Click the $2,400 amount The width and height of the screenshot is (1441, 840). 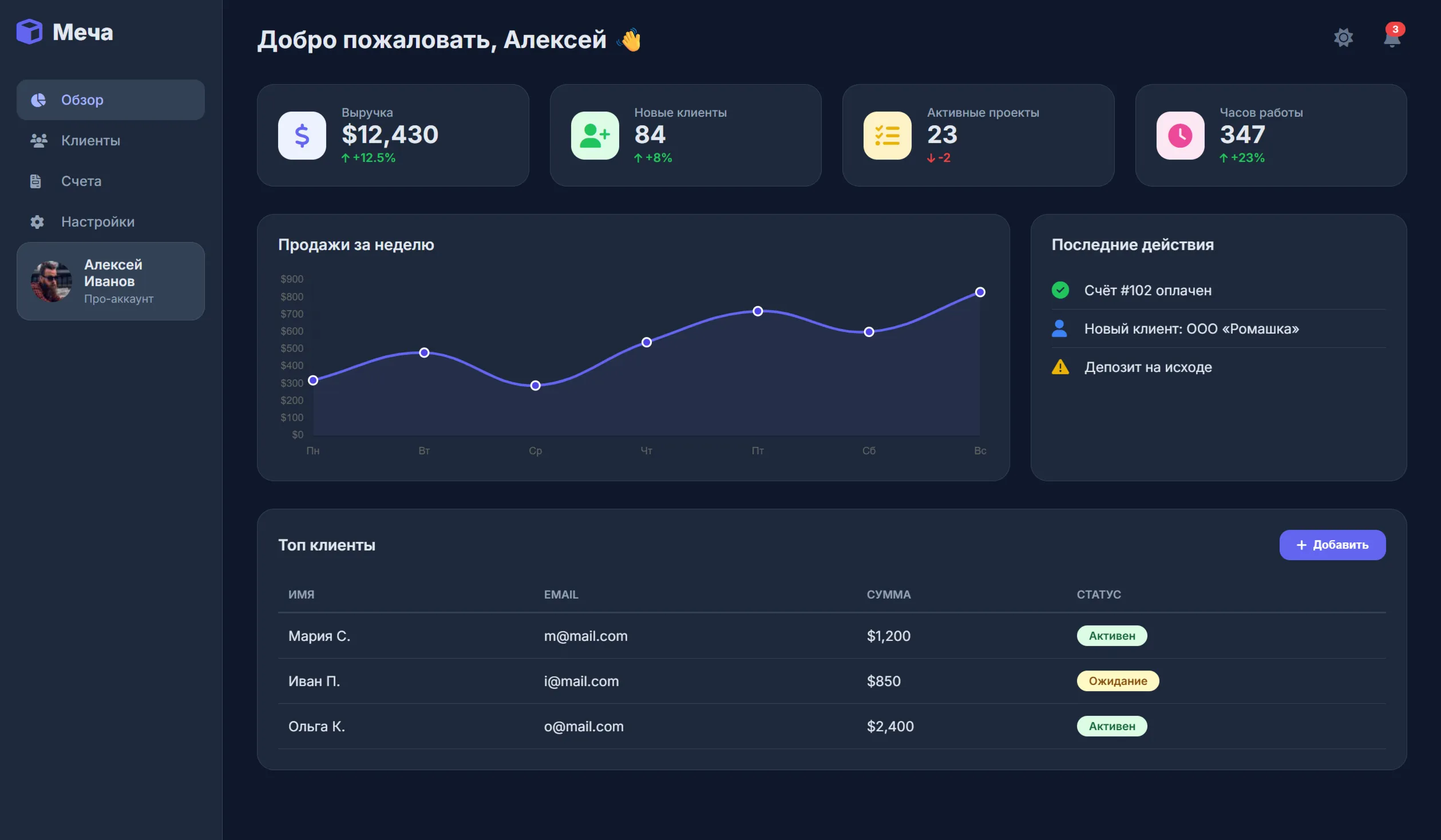click(890, 727)
